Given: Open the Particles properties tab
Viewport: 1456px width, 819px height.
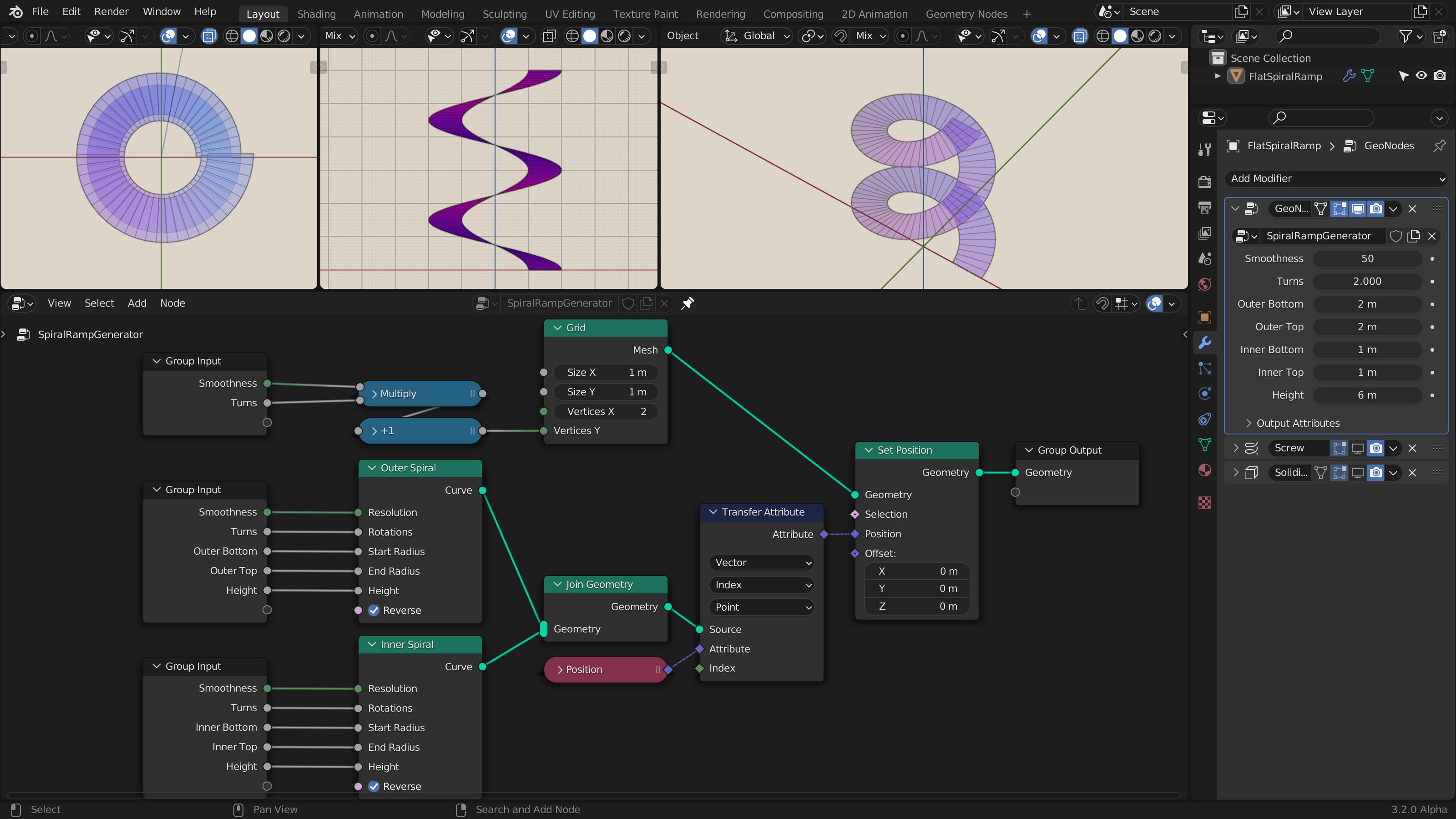Looking at the screenshot, I should point(1204,368).
